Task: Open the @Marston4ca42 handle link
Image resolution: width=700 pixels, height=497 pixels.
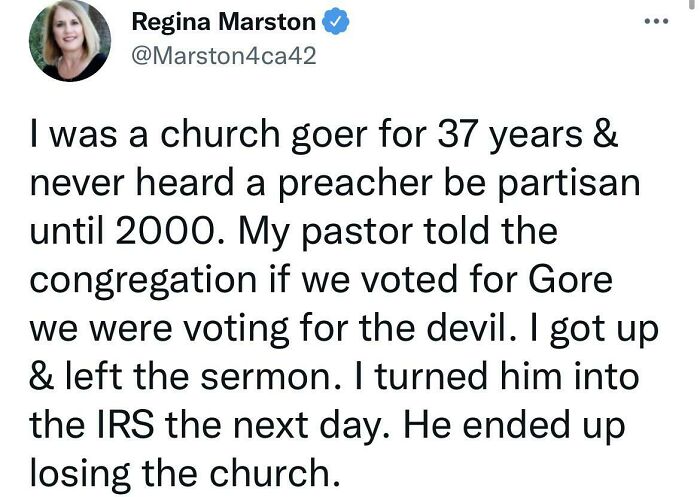Action: 224,56
